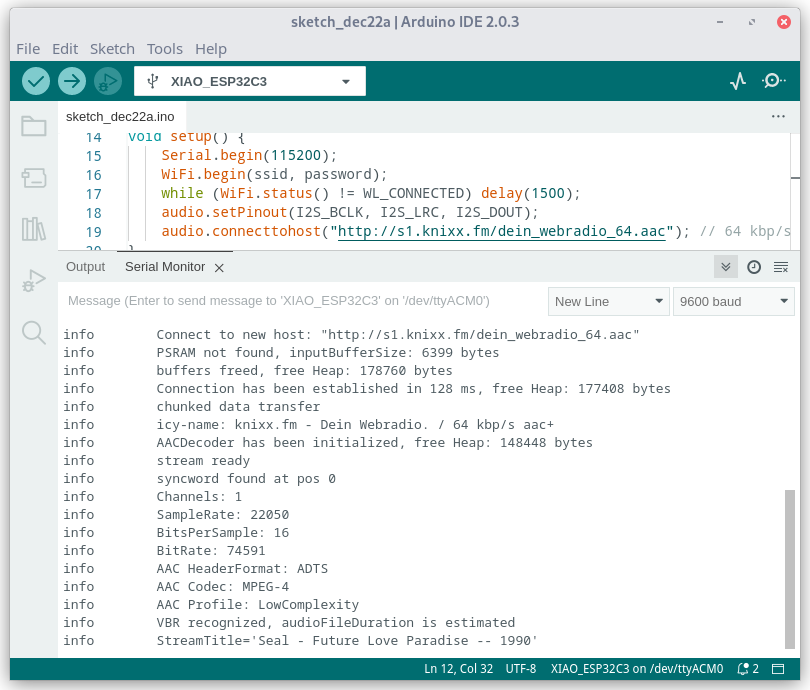Close the Serial Monitor tab

[219, 267]
